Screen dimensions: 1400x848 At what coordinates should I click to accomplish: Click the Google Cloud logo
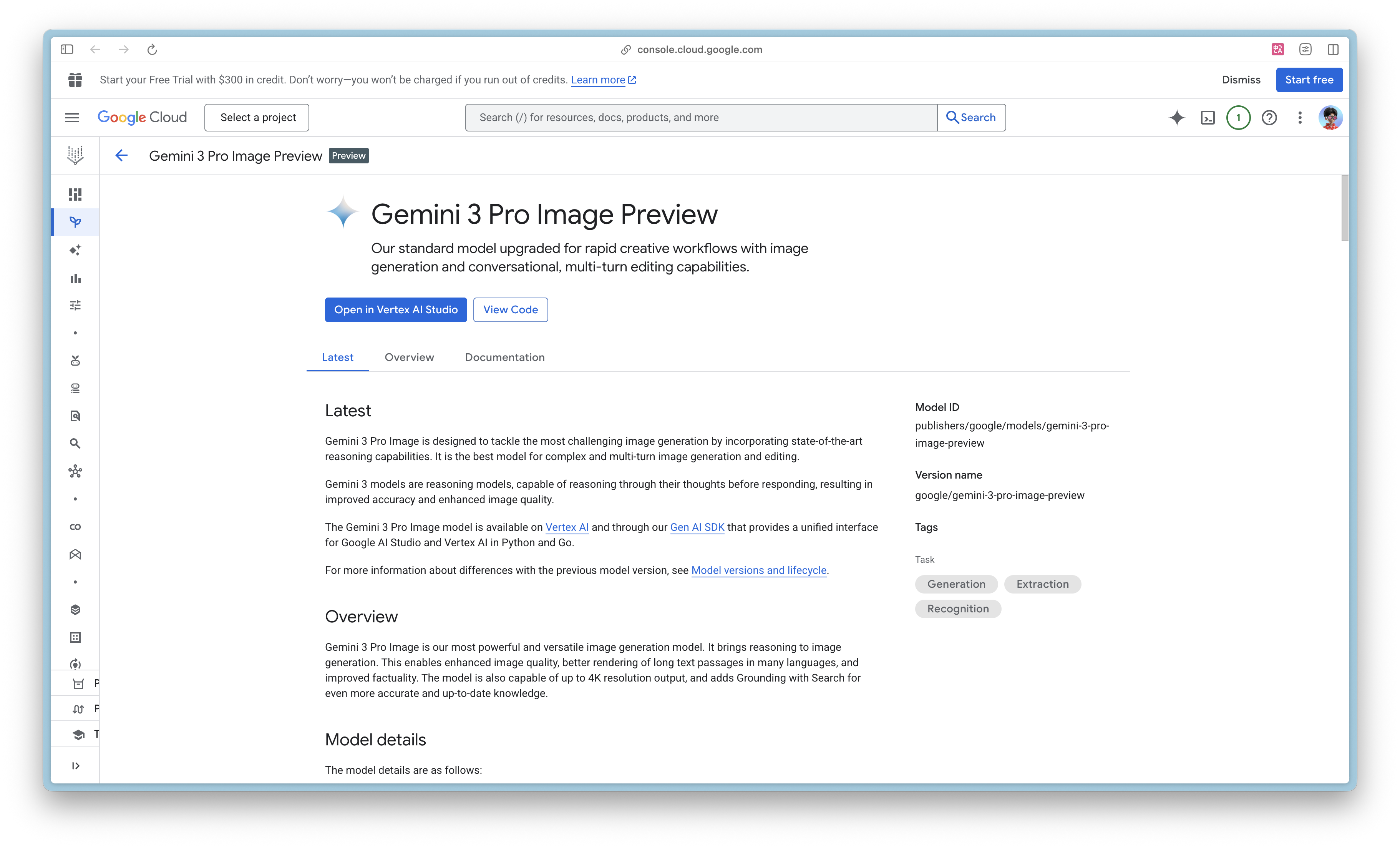tap(142, 117)
